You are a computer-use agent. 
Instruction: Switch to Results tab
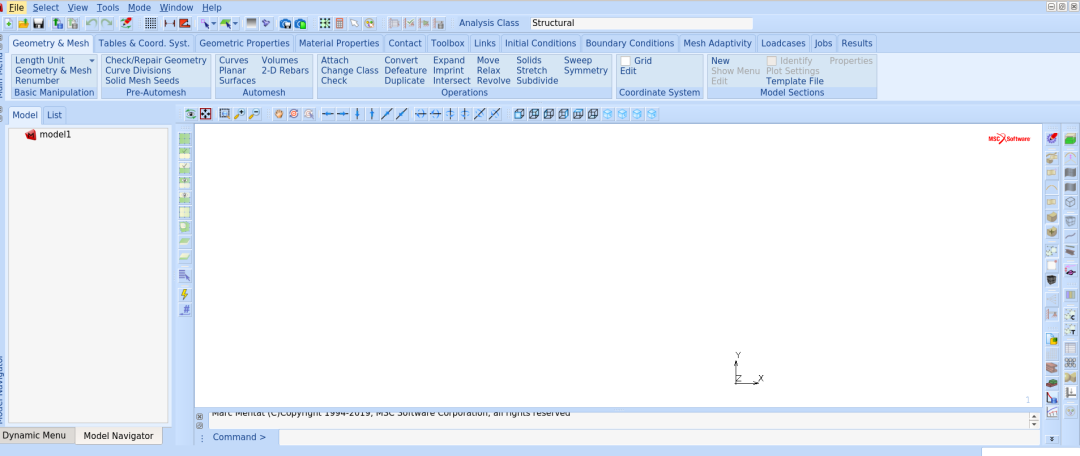[x=857, y=43]
